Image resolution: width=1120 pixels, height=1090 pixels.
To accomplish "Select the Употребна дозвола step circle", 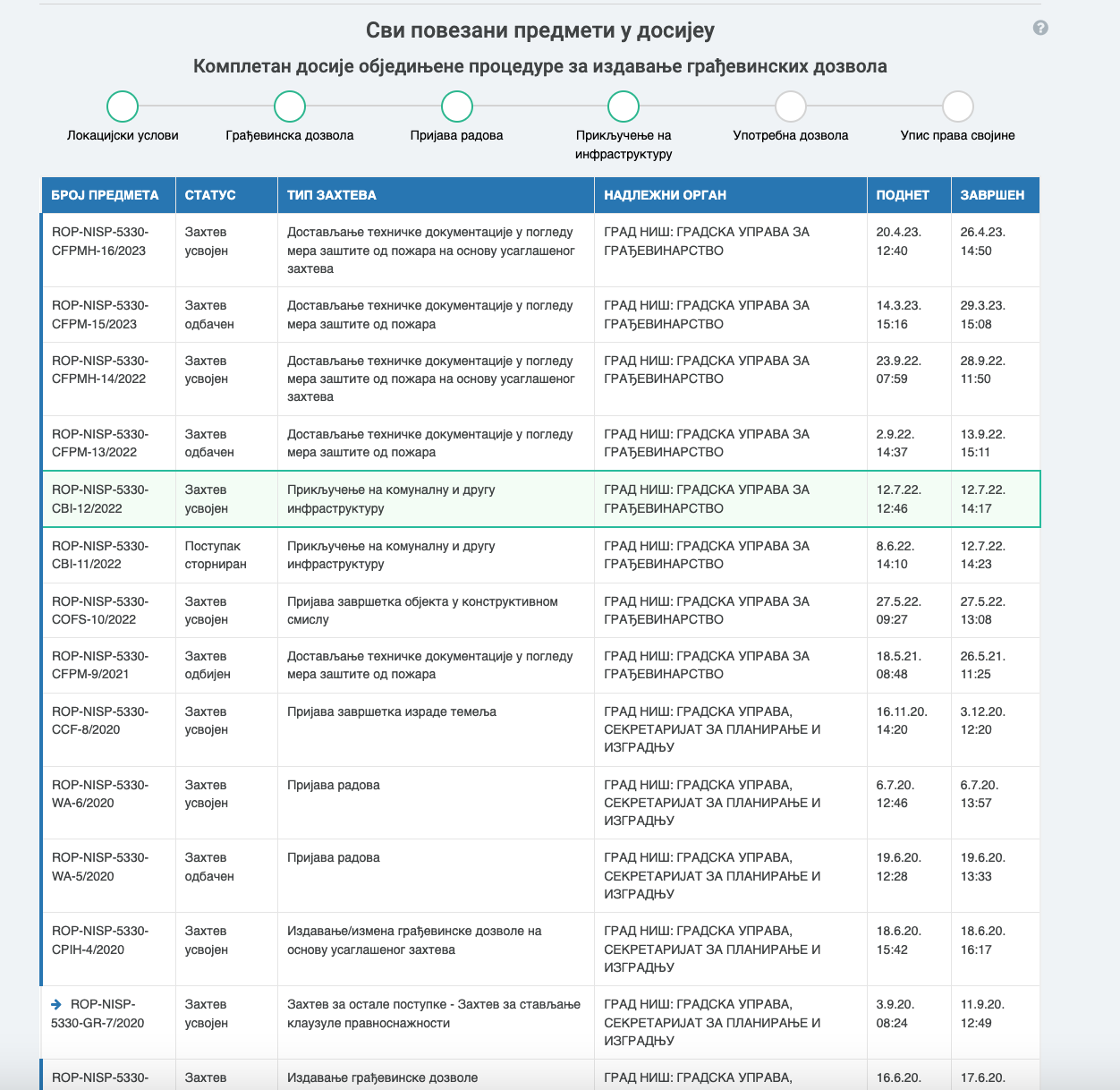I will [x=791, y=106].
